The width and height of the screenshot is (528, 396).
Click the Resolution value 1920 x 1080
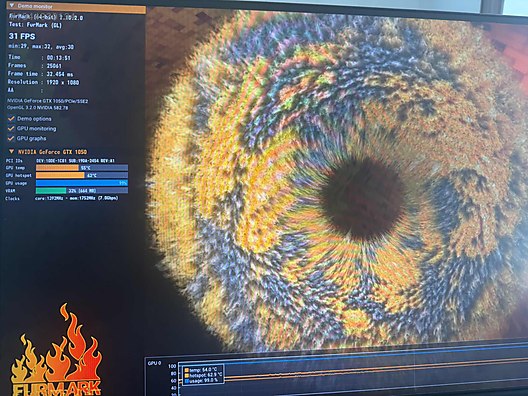pyautogui.click(x=62, y=82)
